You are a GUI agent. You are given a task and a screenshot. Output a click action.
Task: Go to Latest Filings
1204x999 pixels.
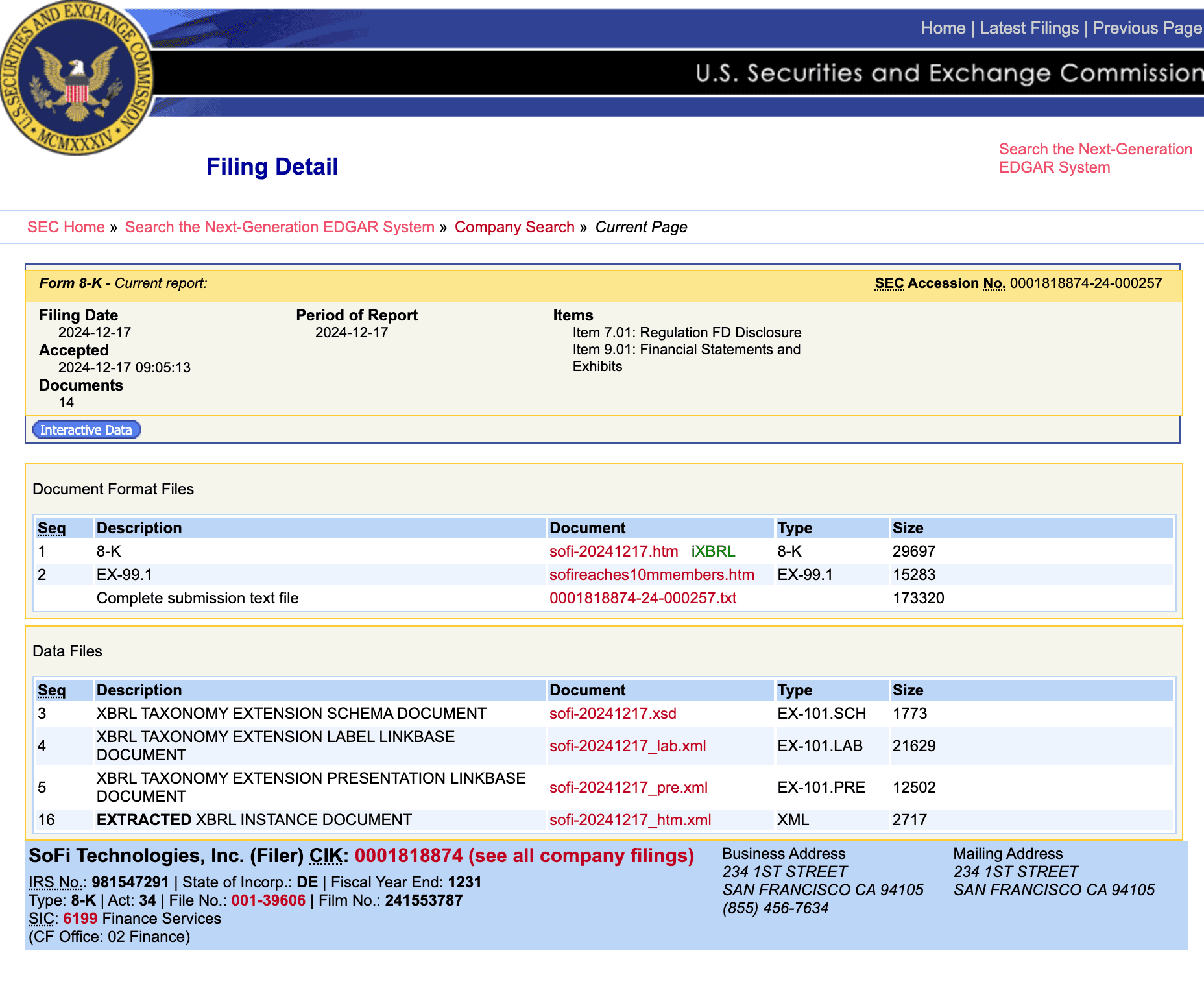[x=1029, y=29]
